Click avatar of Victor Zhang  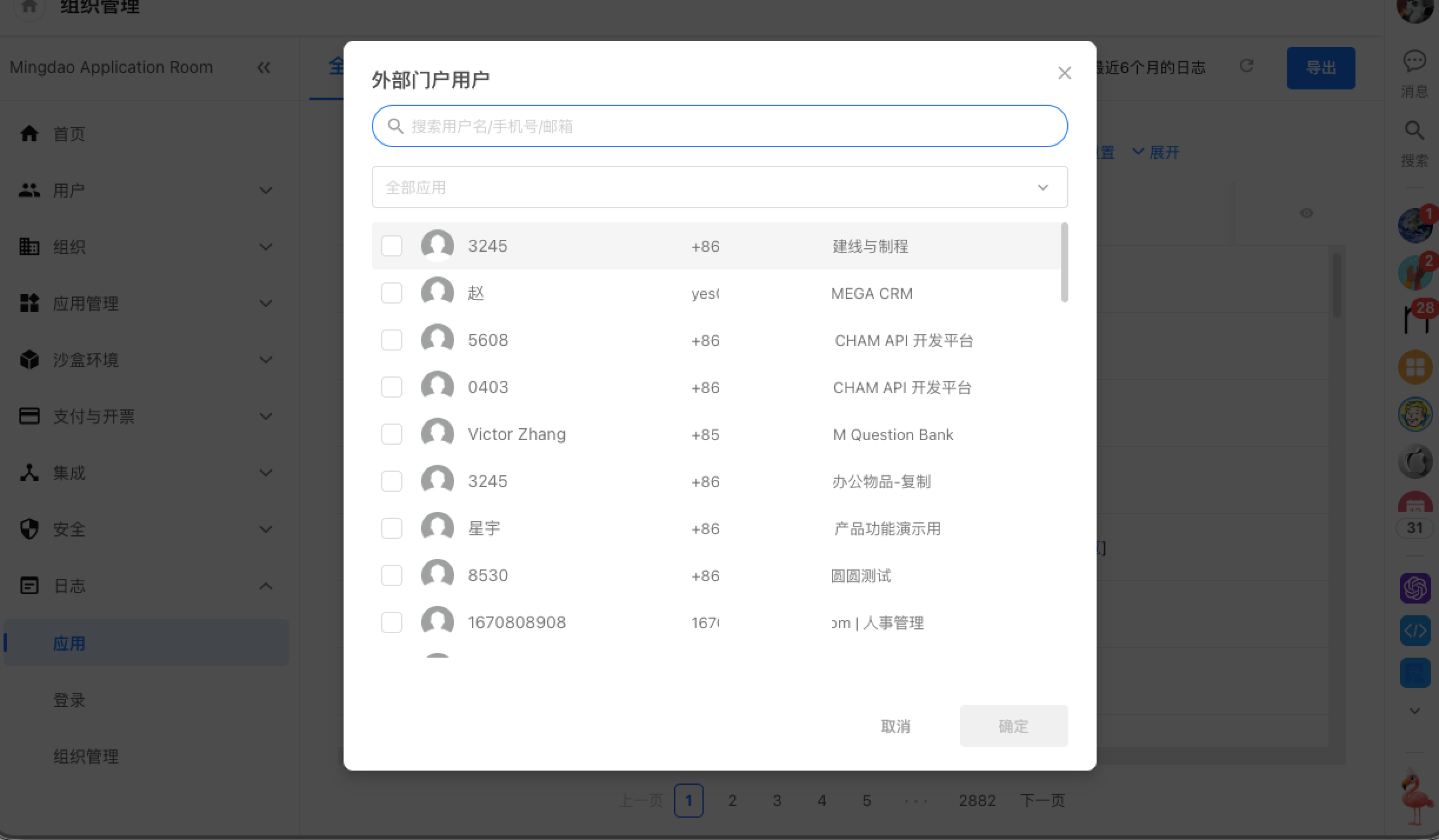[x=438, y=434]
